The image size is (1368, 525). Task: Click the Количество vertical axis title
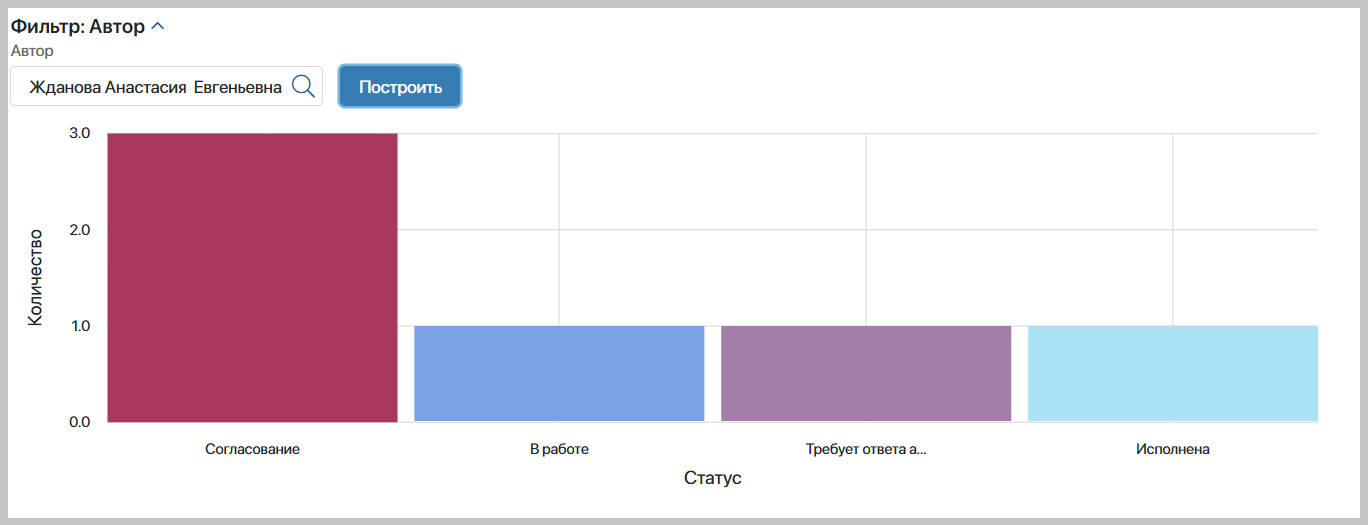pyautogui.click(x=36, y=278)
